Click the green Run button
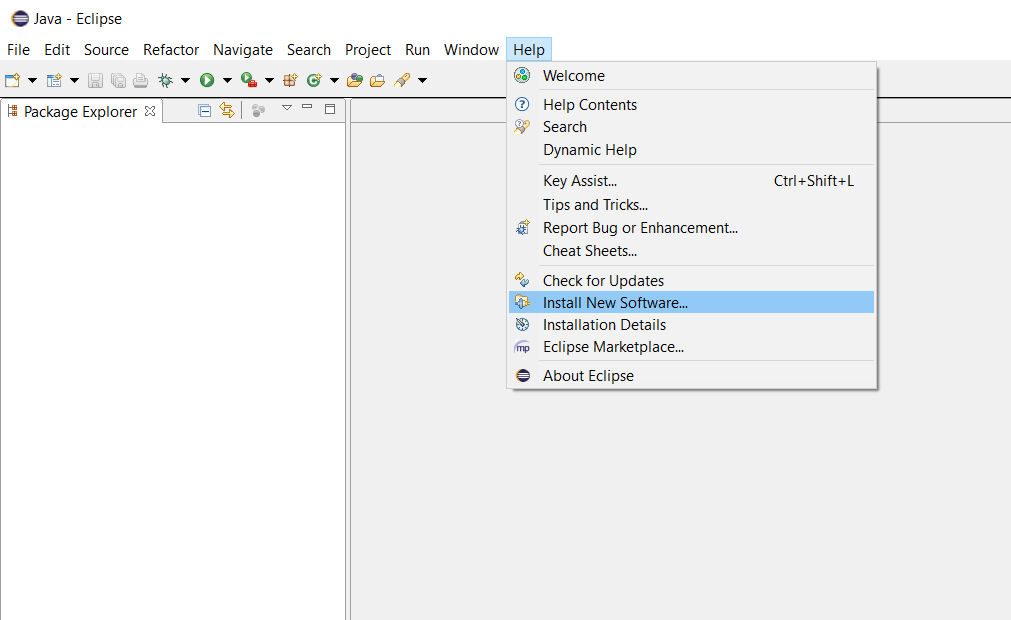This screenshot has height=620, width=1011. tap(207, 80)
